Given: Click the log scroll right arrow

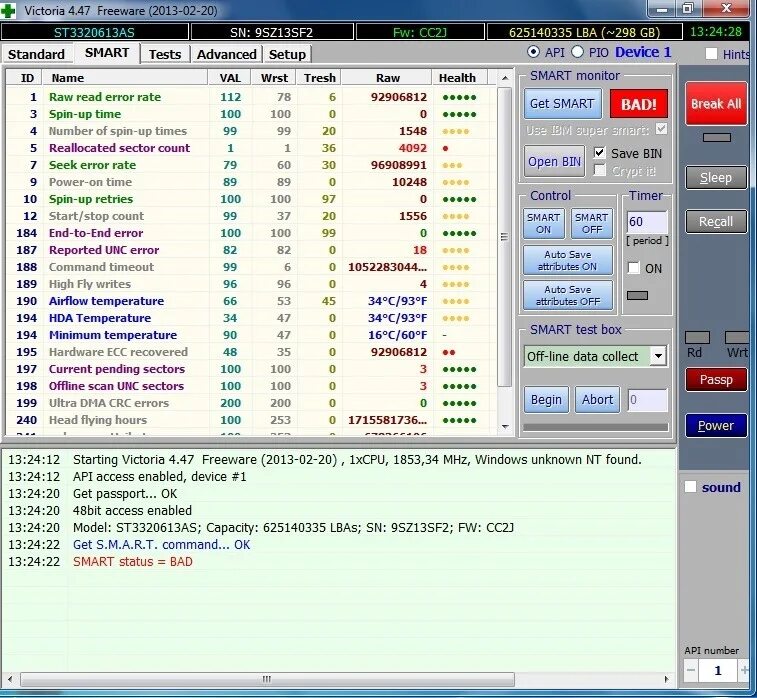Looking at the screenshot, I should (667, 679).
